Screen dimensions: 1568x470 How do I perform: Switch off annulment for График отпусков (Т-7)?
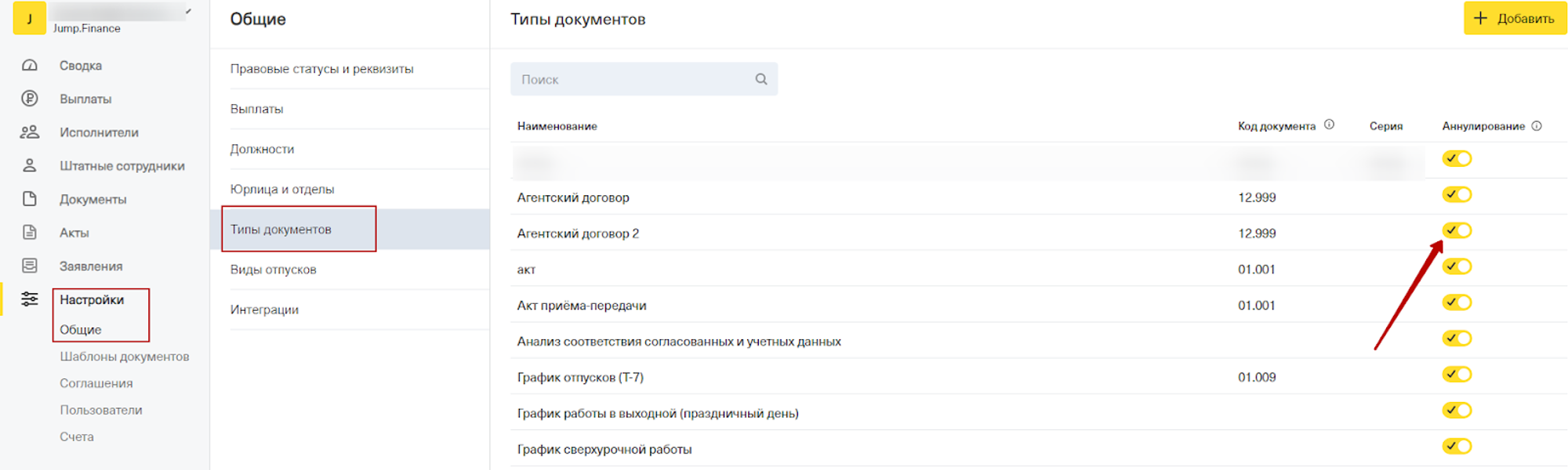pos(1457,374)
